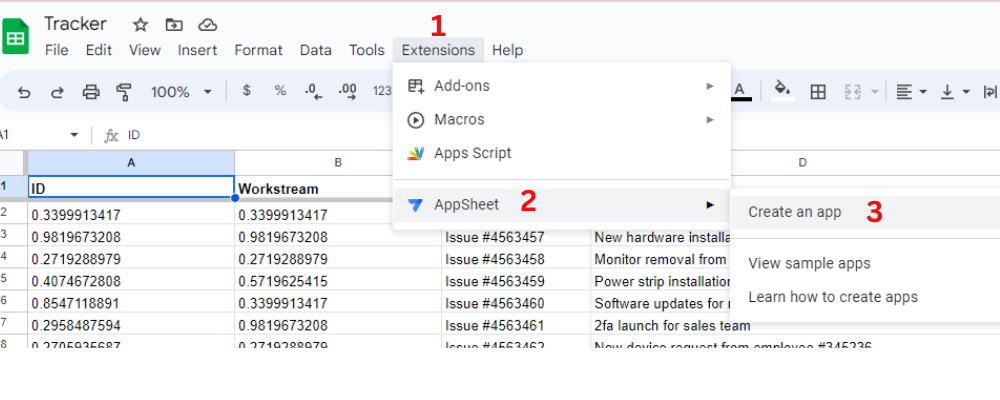Select column D header
This screenshot has height=400, width=1000.
[x=802, y=163]
